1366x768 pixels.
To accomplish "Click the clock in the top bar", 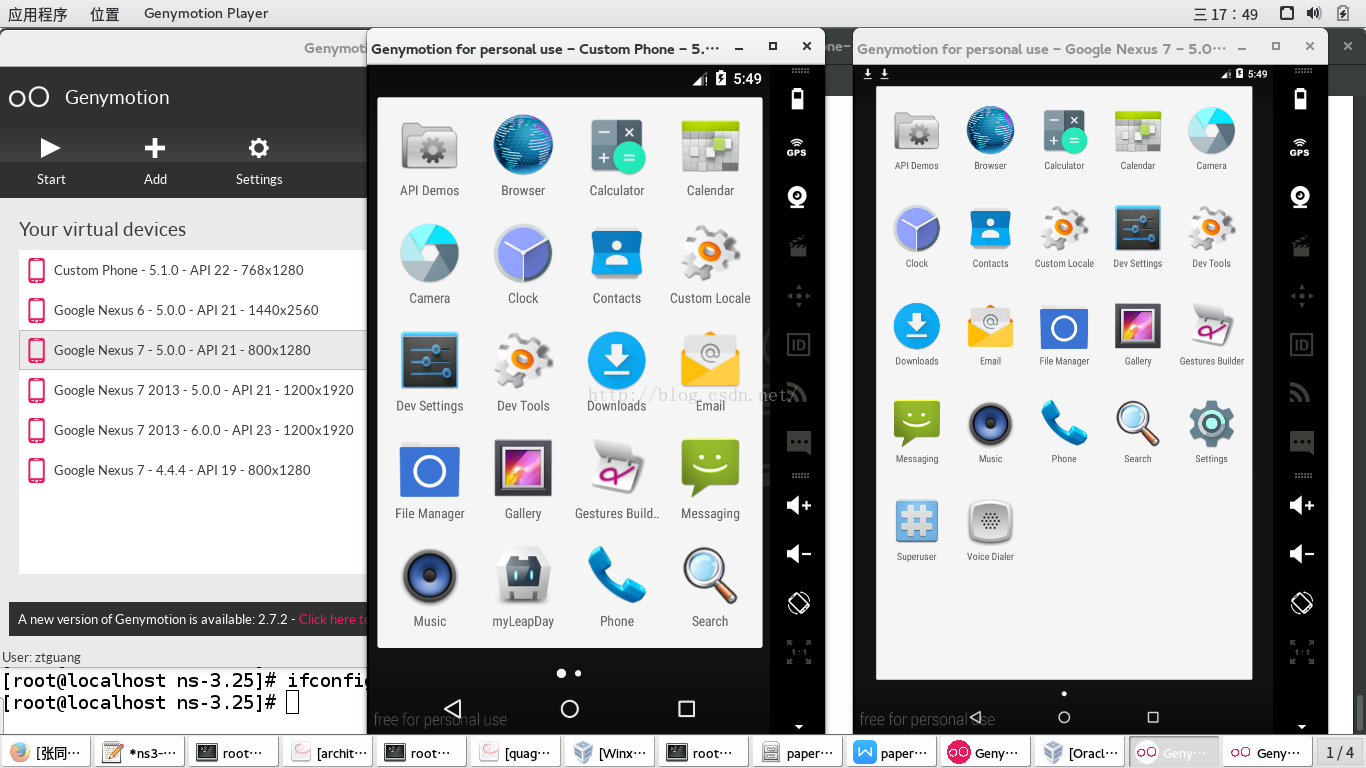I will tap(1226, 14).
